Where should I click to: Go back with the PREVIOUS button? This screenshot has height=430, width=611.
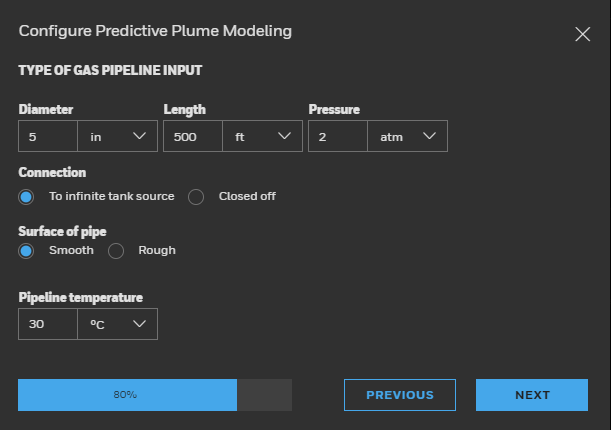coord(399,395)
